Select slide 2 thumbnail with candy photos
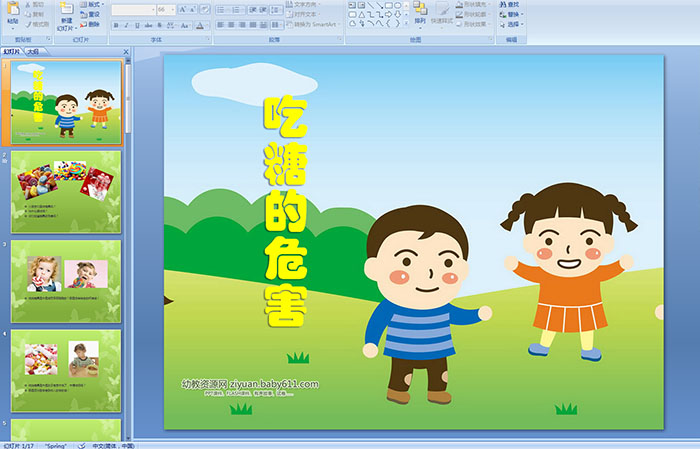Image resolution: width=700 pixels, height=449 pixels. tap(66, 192)
